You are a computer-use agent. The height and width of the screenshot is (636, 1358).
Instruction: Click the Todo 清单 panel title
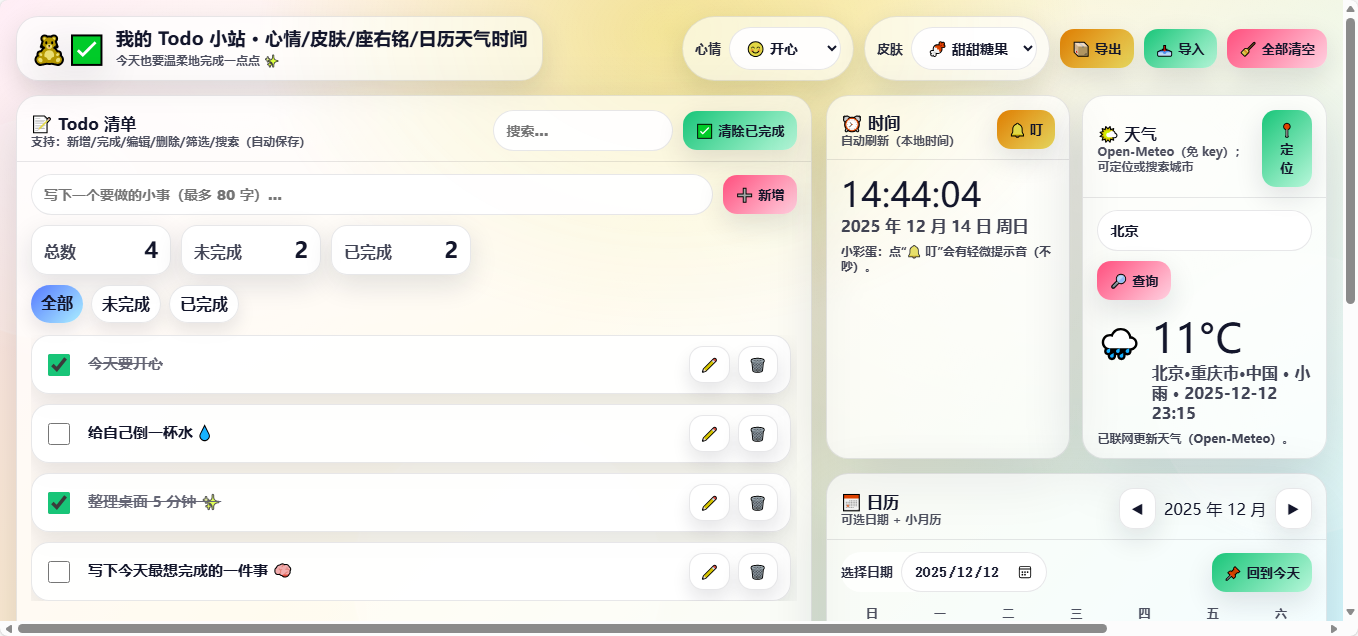tap(84, 124)
